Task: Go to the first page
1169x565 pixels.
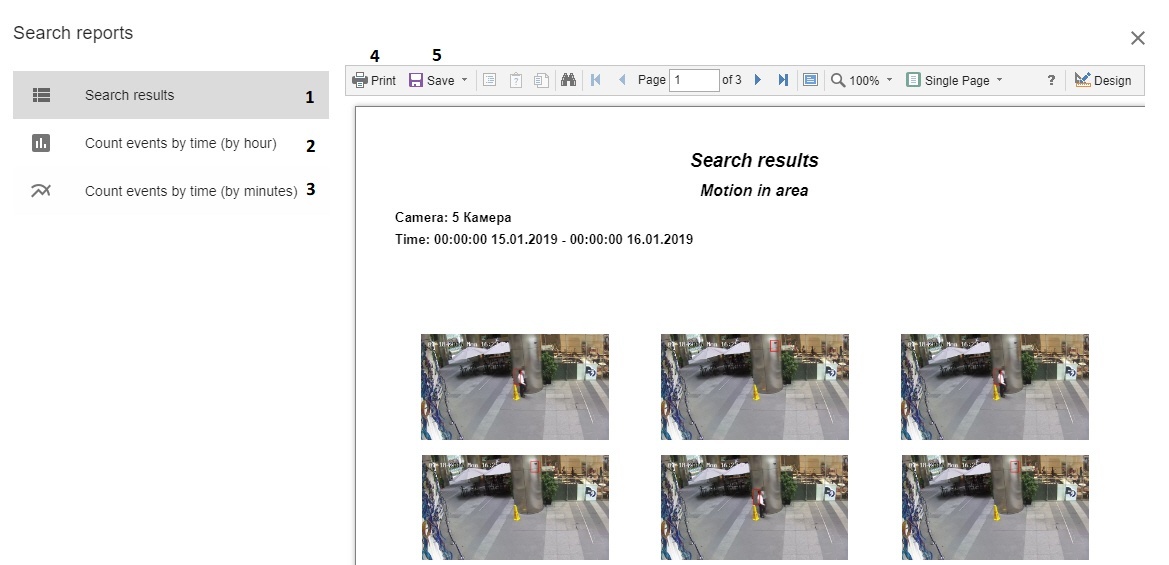Action: click(x=596, y=80)
